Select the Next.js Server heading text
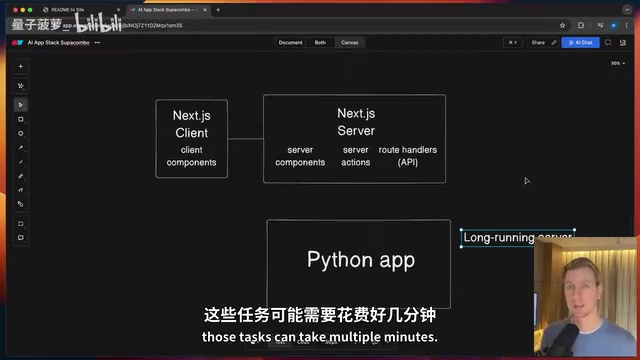This screenshot has width=640, height=360. pyautogui.click(x=356, y=122)
